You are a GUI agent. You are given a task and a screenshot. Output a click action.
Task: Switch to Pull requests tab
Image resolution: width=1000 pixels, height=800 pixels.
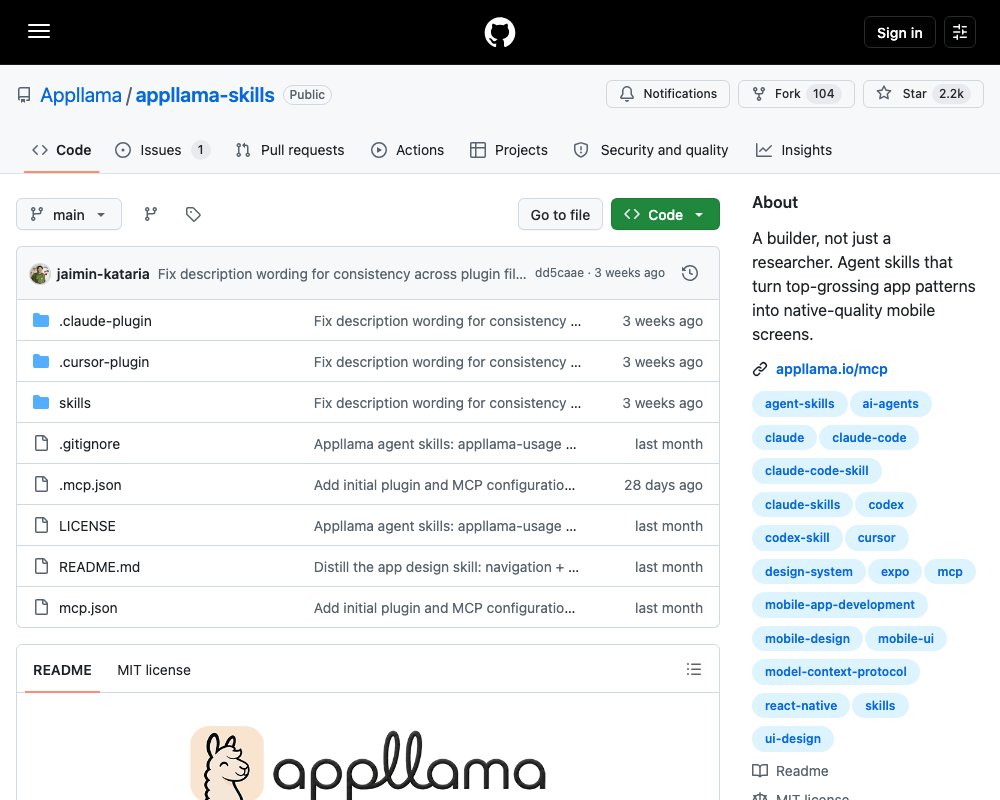[290, 150]
